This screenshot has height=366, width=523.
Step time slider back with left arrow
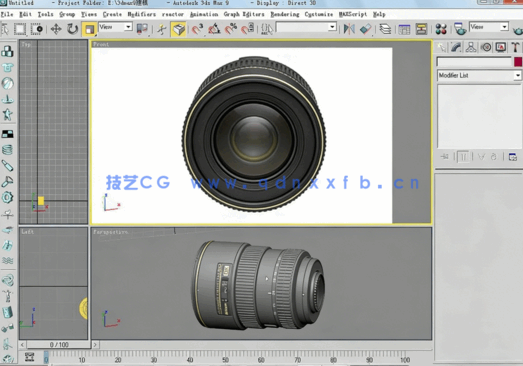coord(22,344)
